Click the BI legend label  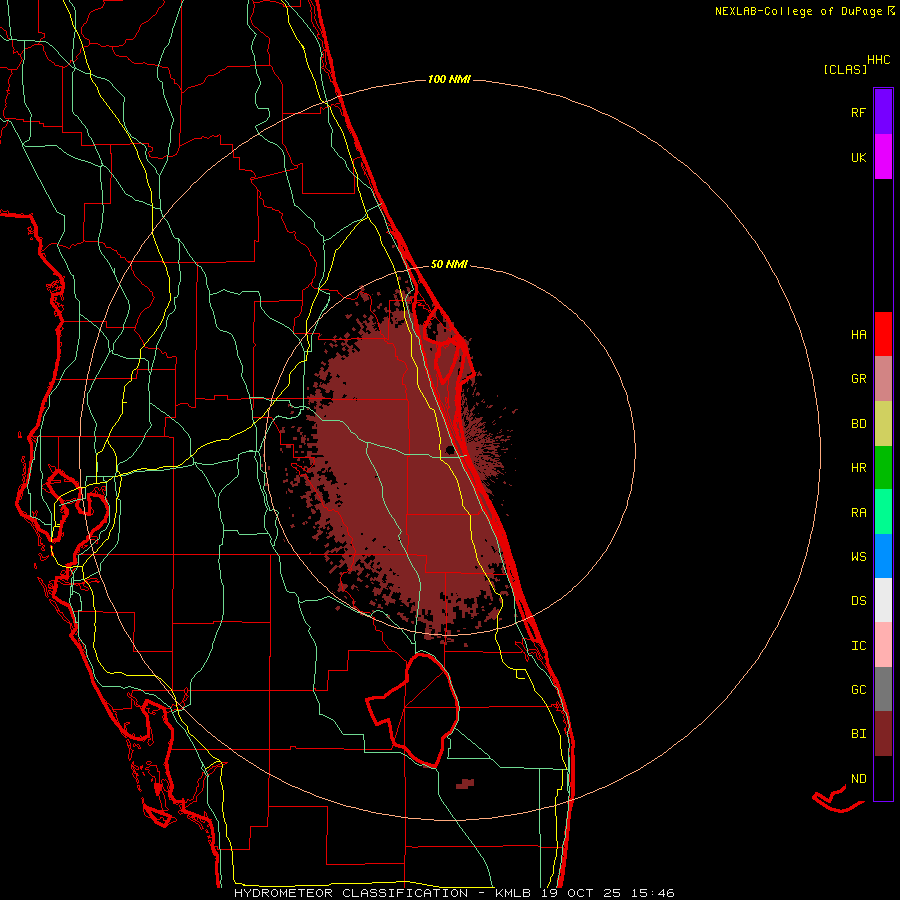point(858,734)
